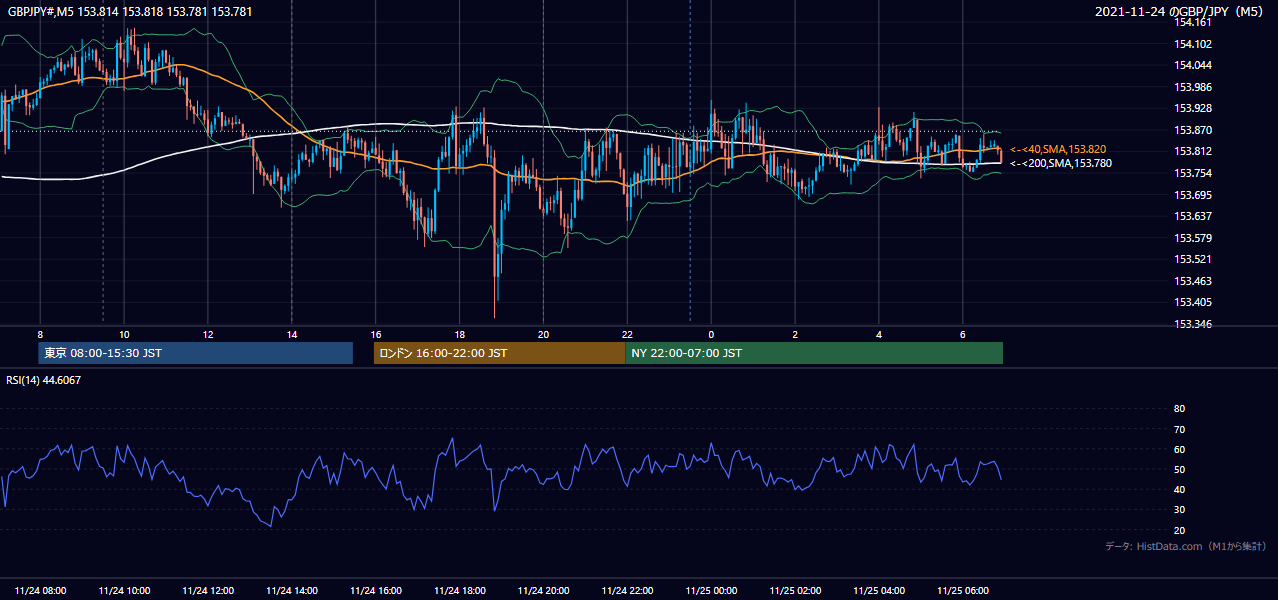
Task: Click price axis value 153.928
Action: tap(1193, 108)
